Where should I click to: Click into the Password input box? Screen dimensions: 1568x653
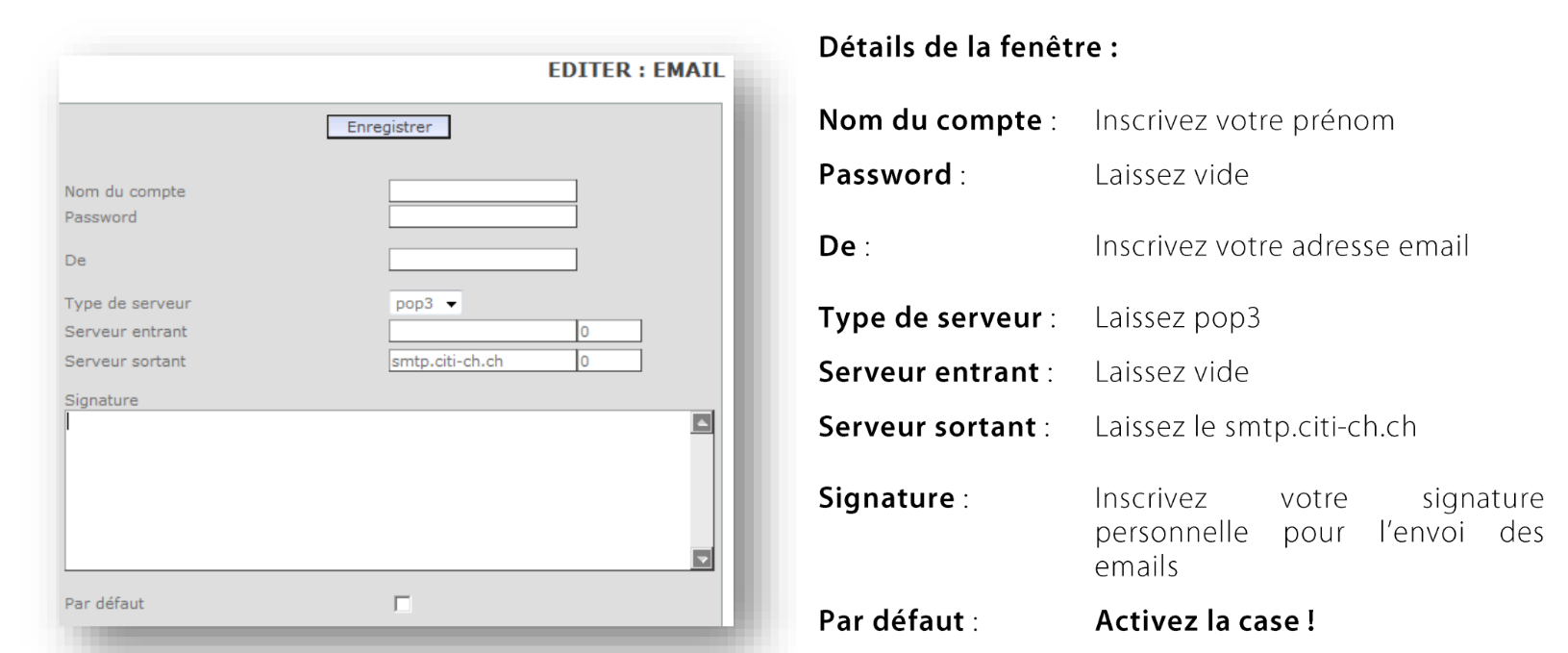483,216
